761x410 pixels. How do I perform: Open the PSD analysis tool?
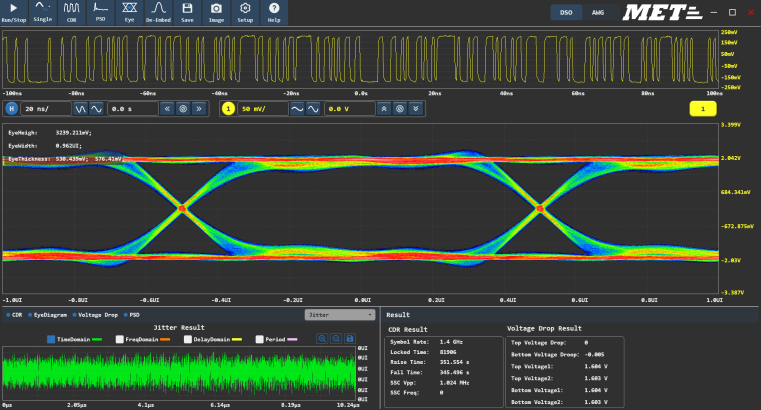pyautogui.click(x=100, y=8)
